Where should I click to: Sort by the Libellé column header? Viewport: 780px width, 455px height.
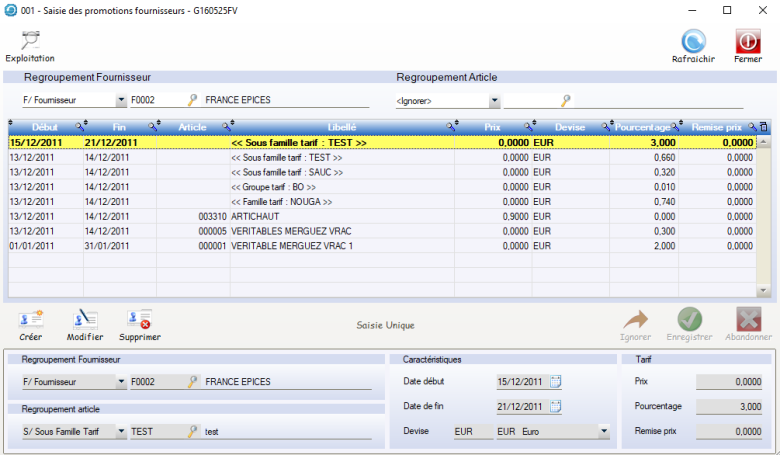(x=342, y=127)
